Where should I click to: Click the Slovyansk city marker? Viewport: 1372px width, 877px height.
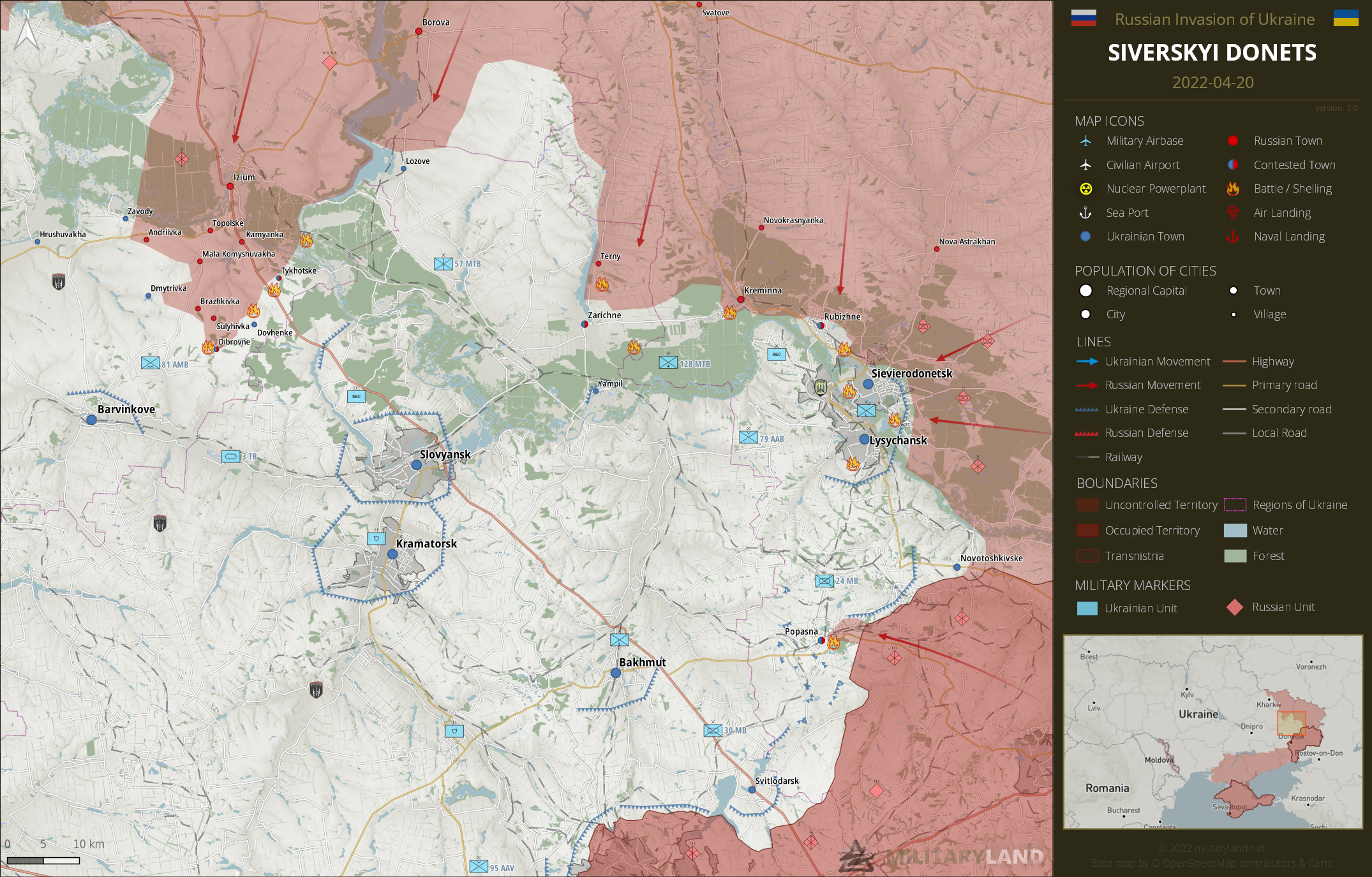point(417,466)
